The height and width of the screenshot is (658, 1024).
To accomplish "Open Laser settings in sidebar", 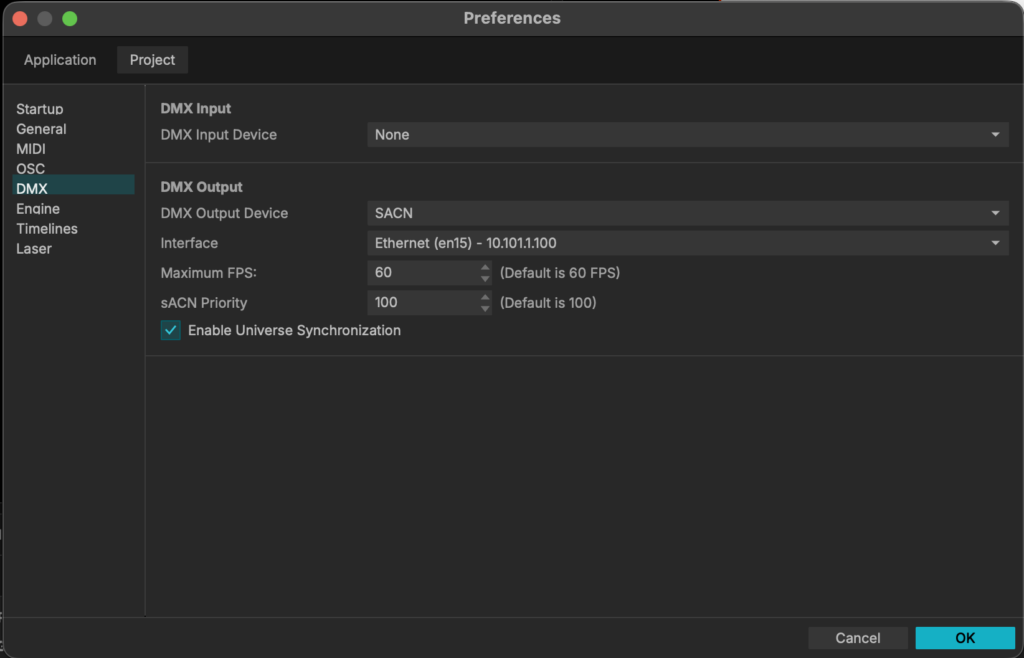I will tap(34, 249).
